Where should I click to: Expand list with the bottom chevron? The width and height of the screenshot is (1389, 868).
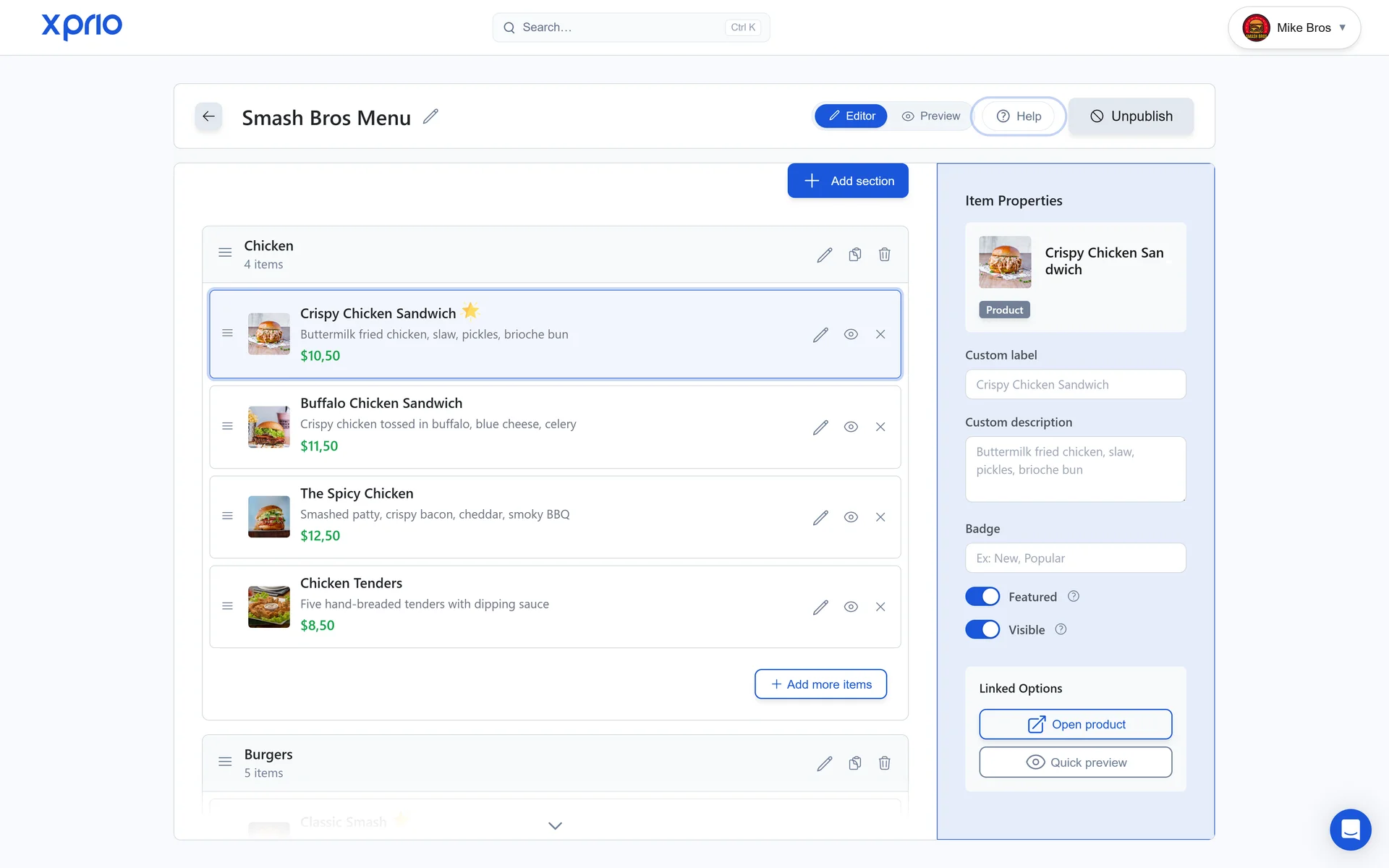pos(555,825)
